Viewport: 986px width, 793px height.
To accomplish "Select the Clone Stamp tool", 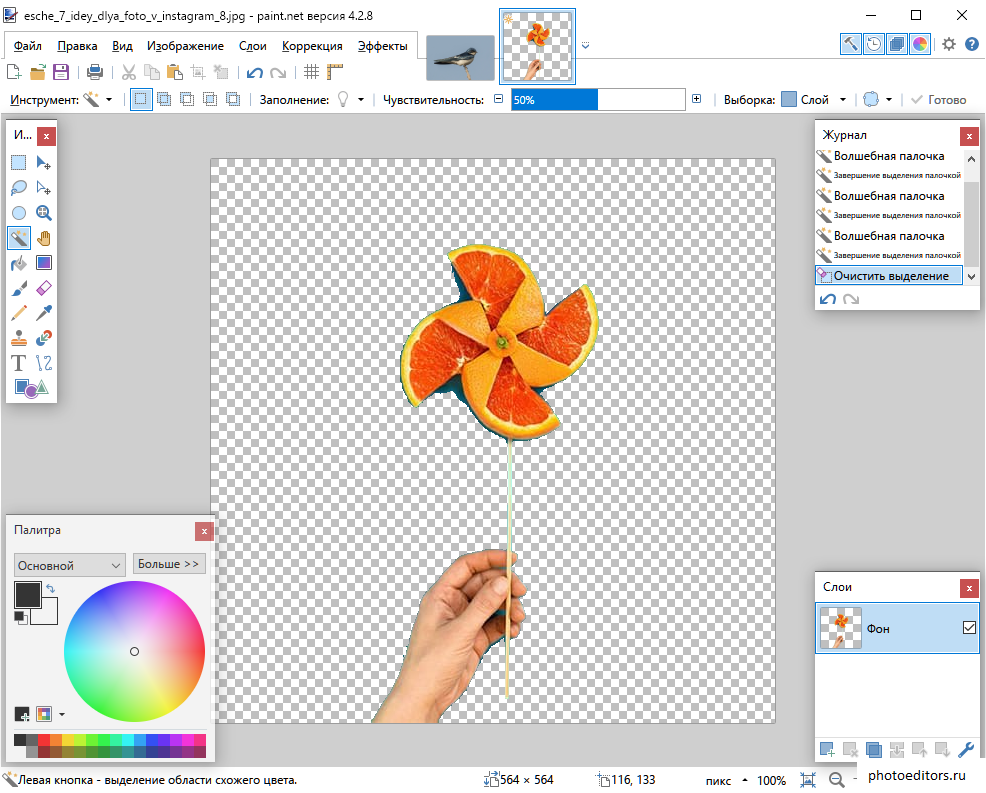I will point(19,338).
